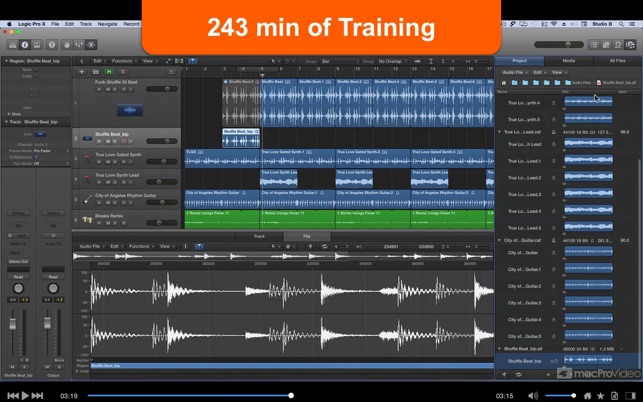Play the video with the play button

coord(25,396)
